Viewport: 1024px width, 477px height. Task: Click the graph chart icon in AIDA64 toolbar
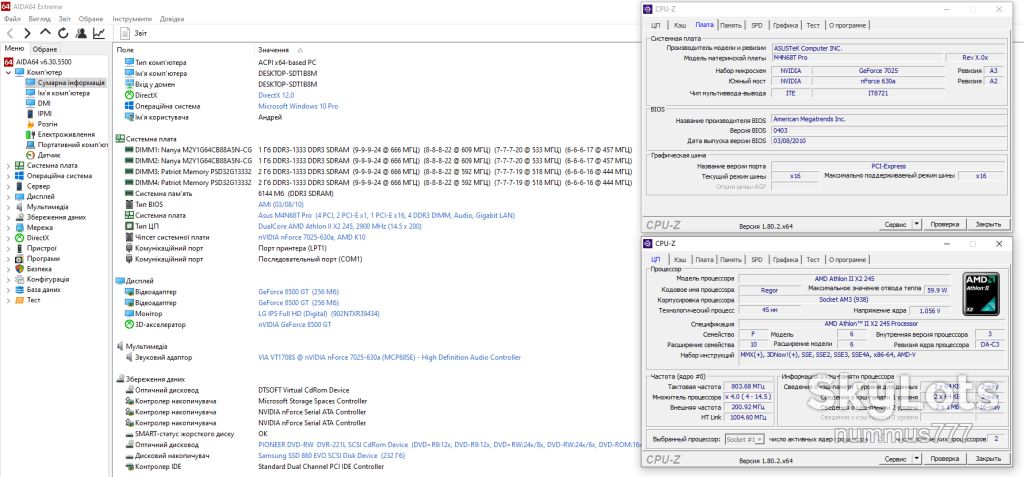[x=99, y=33]
